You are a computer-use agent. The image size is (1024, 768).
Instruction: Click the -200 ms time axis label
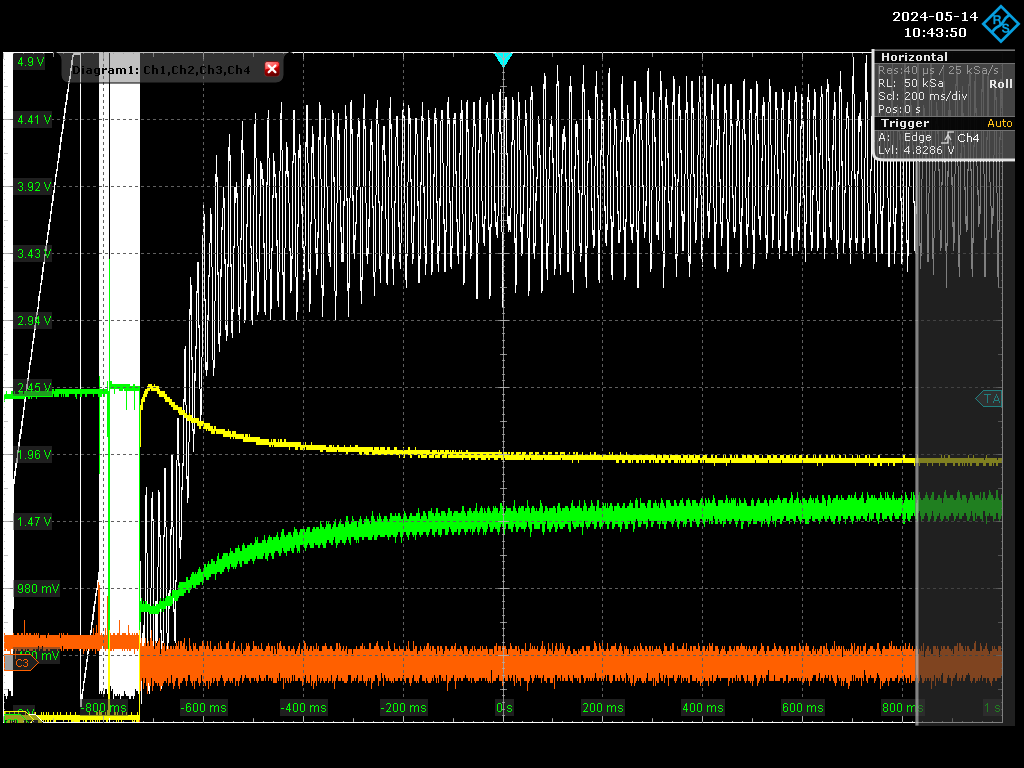click(403, 707)
